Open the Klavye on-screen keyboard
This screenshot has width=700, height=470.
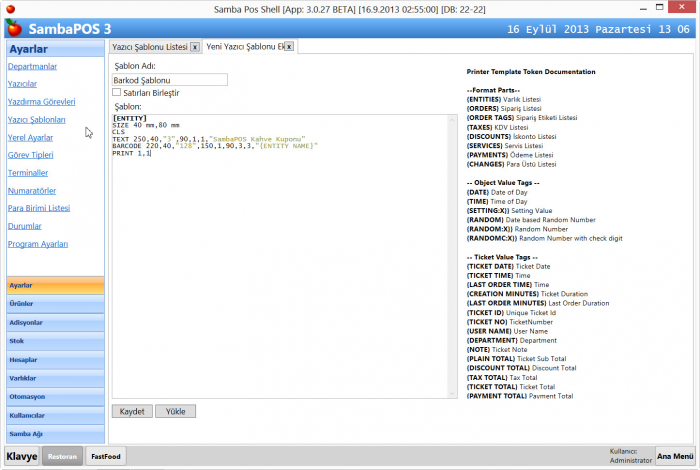pos(22,456)
